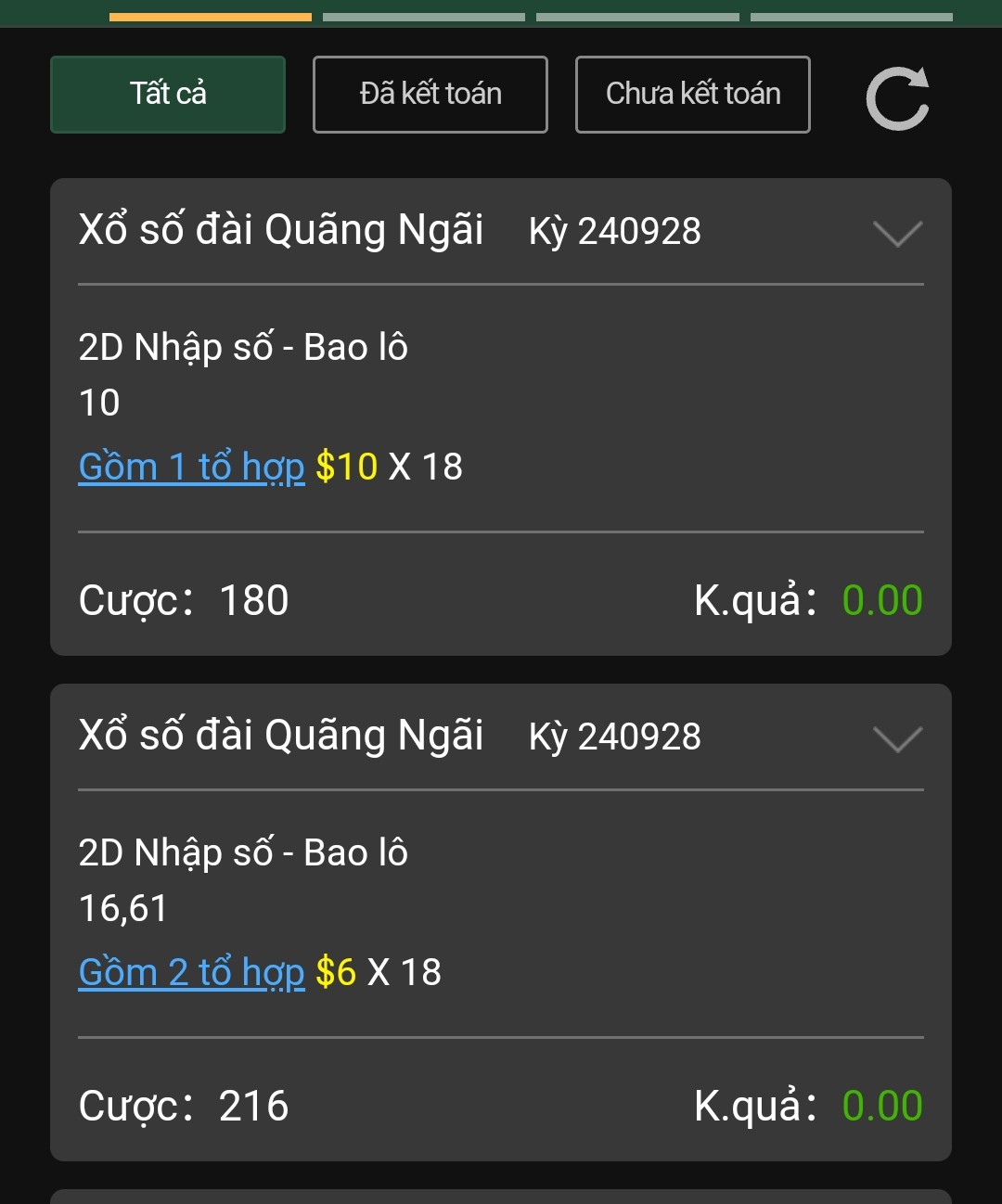1002x1204 pixels.
Task: Tap the second ticket's 'Cược: 216' row
Action: pos(184,1106)
